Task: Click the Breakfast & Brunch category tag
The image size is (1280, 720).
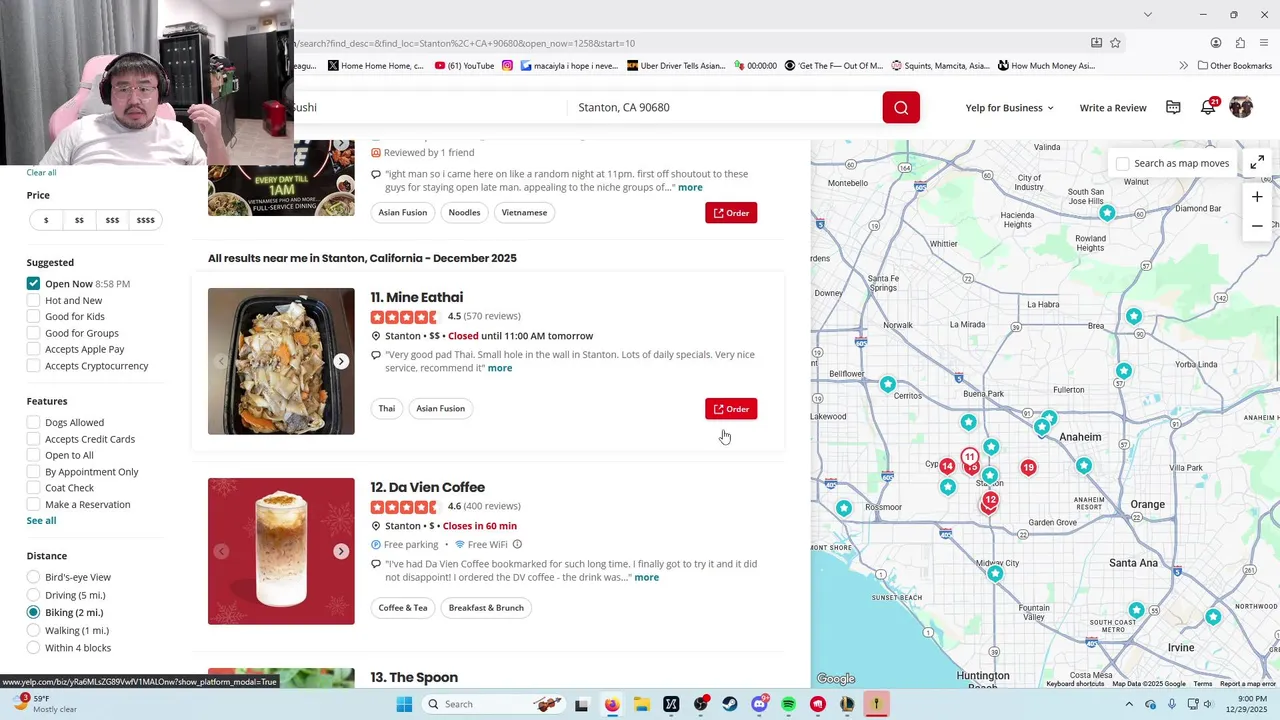Action: [486, 608]
